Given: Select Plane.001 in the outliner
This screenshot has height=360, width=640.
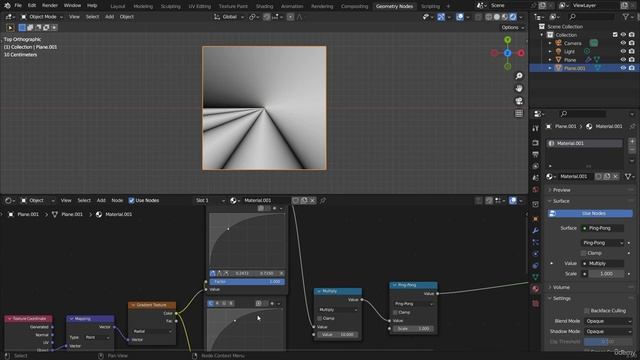Looking at the screenshot, I should point(574,68).
